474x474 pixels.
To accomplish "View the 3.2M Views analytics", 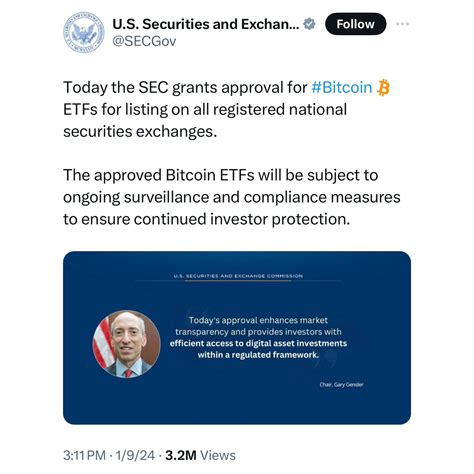I will pyautogui.click(x=200, y=455).
